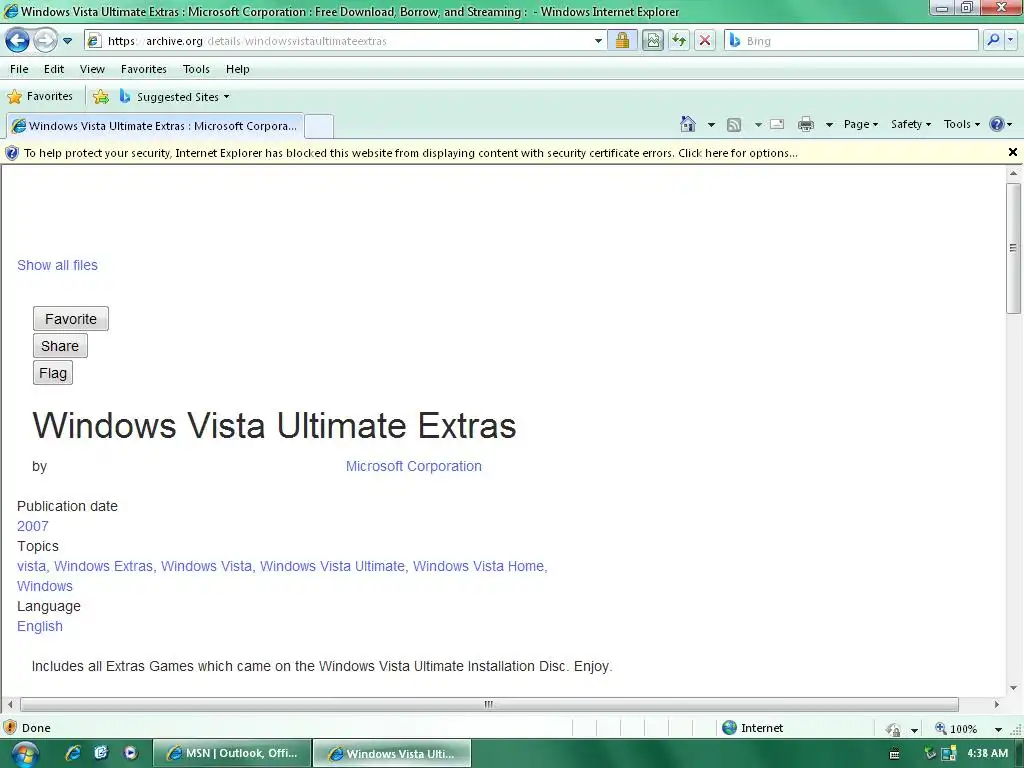Open the File menu
The width and height of the screenshot is (1024, 768).
(19, 69)
